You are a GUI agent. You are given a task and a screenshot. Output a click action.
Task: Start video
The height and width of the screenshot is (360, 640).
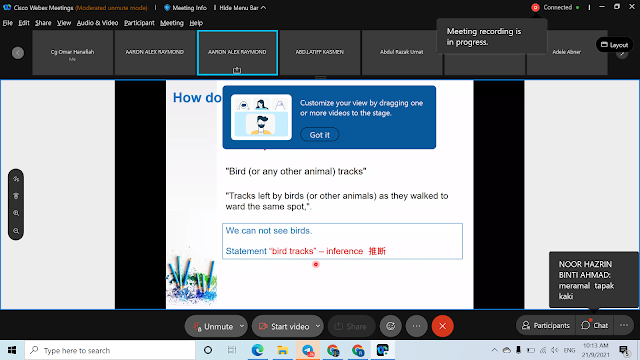[x=284, y=326]
